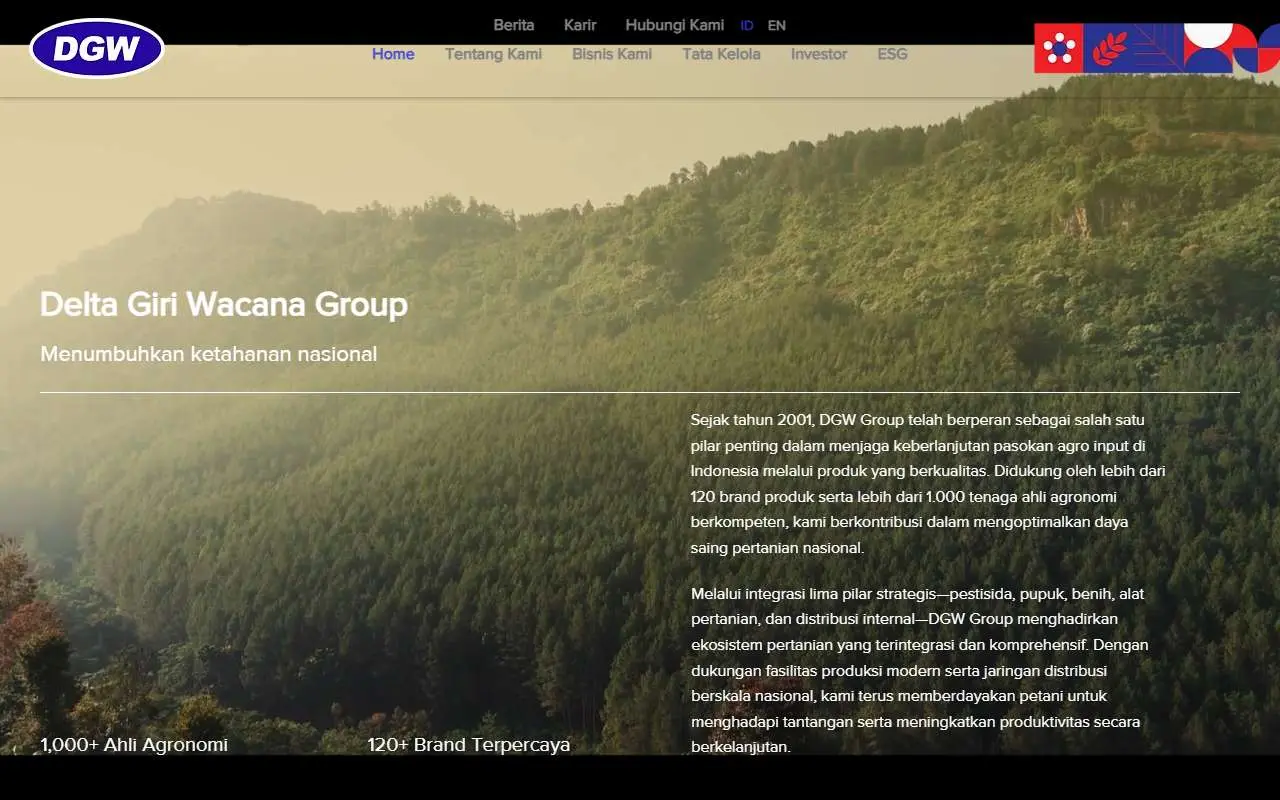
Task: Switch language to ID
Action: pos(747,26)
